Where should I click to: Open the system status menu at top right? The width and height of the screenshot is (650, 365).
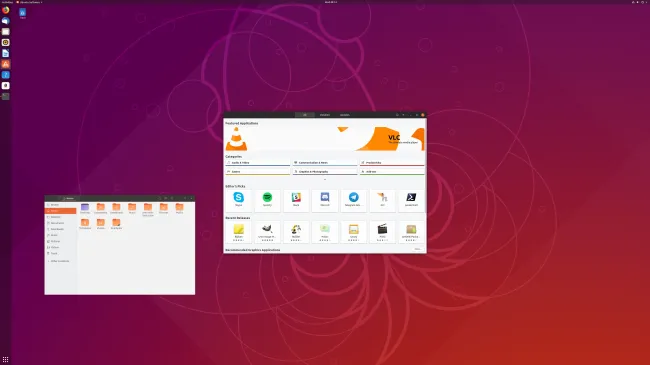click(x=640, y=2)
